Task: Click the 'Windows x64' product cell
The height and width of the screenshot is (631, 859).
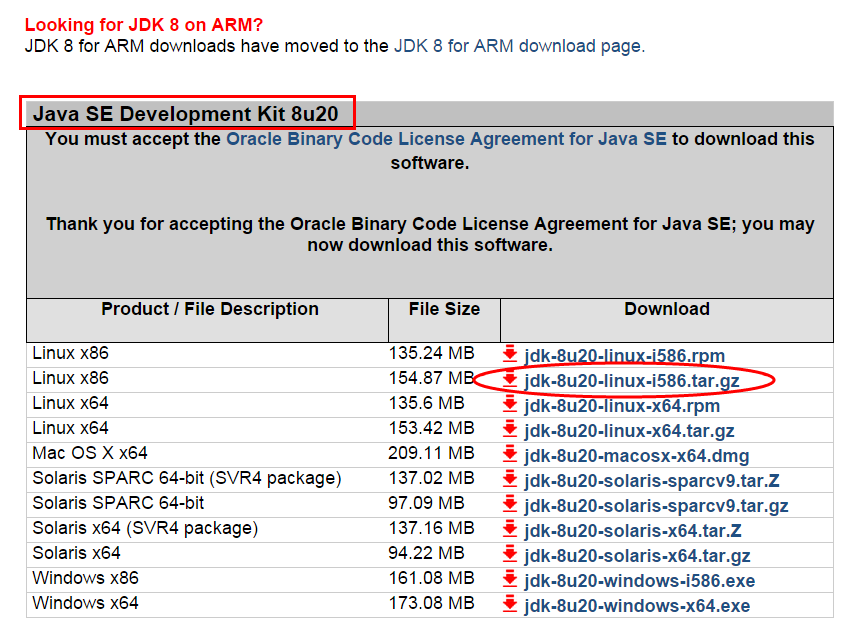Action: (85, 604)
